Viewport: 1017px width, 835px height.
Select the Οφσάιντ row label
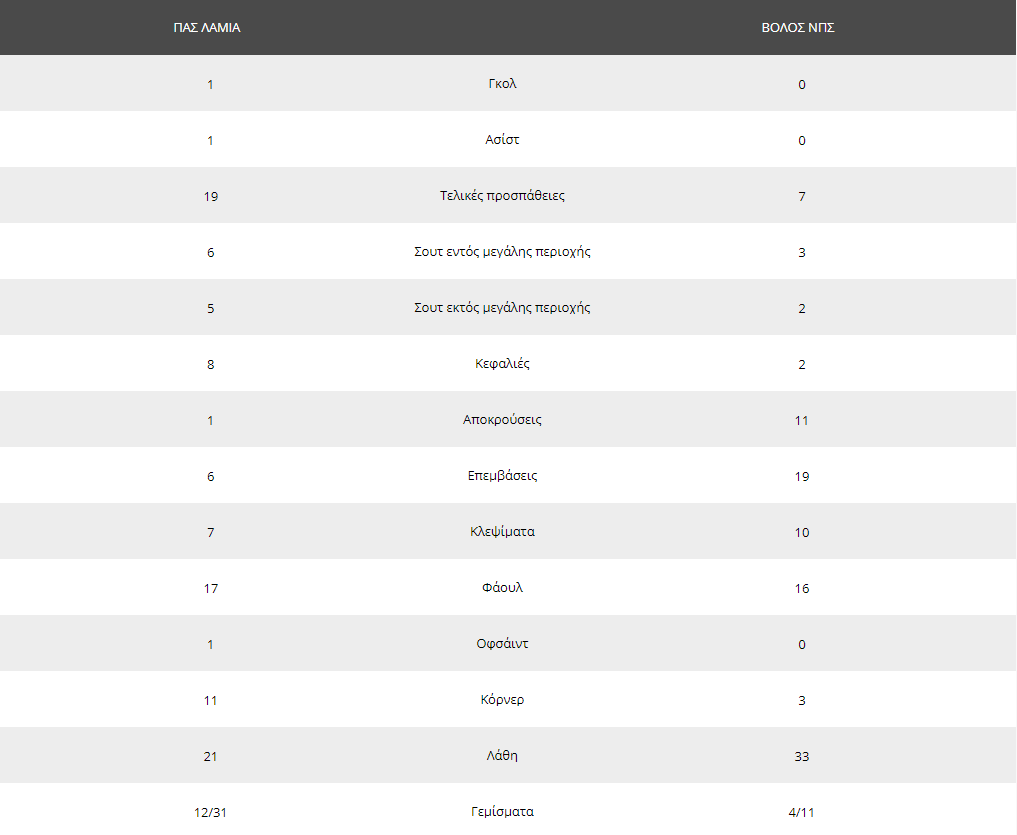click(502, 644)
